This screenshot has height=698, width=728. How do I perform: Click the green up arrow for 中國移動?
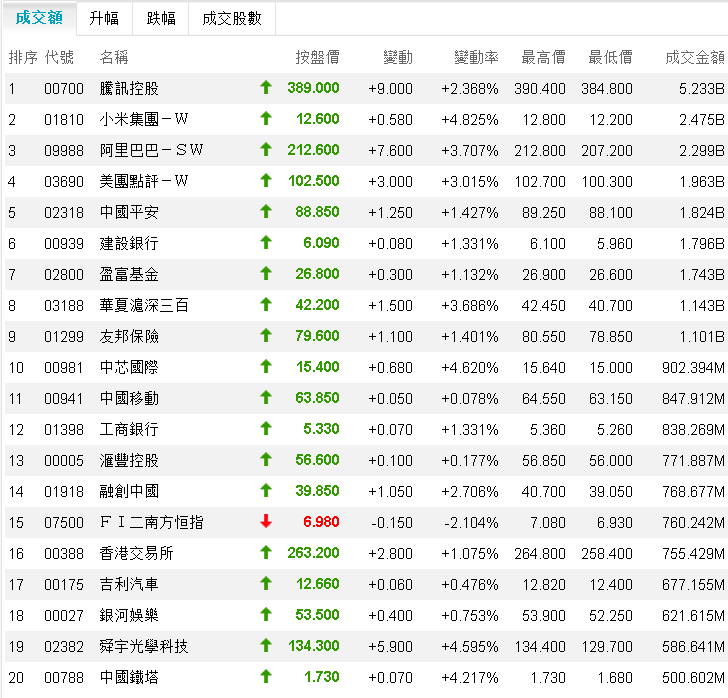coord(266,398)
